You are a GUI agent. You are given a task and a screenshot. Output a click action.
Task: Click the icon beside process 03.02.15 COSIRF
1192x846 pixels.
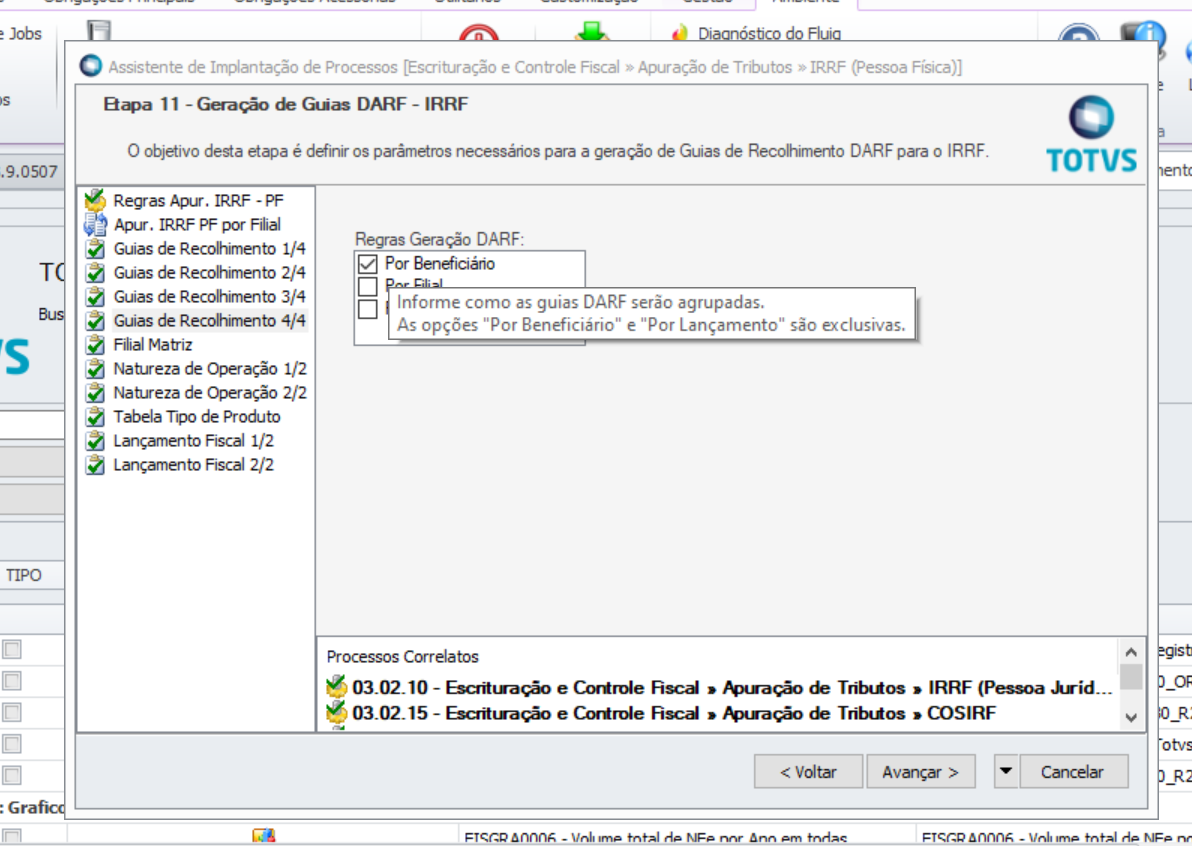pyautogui.click(x=336, y=712)
